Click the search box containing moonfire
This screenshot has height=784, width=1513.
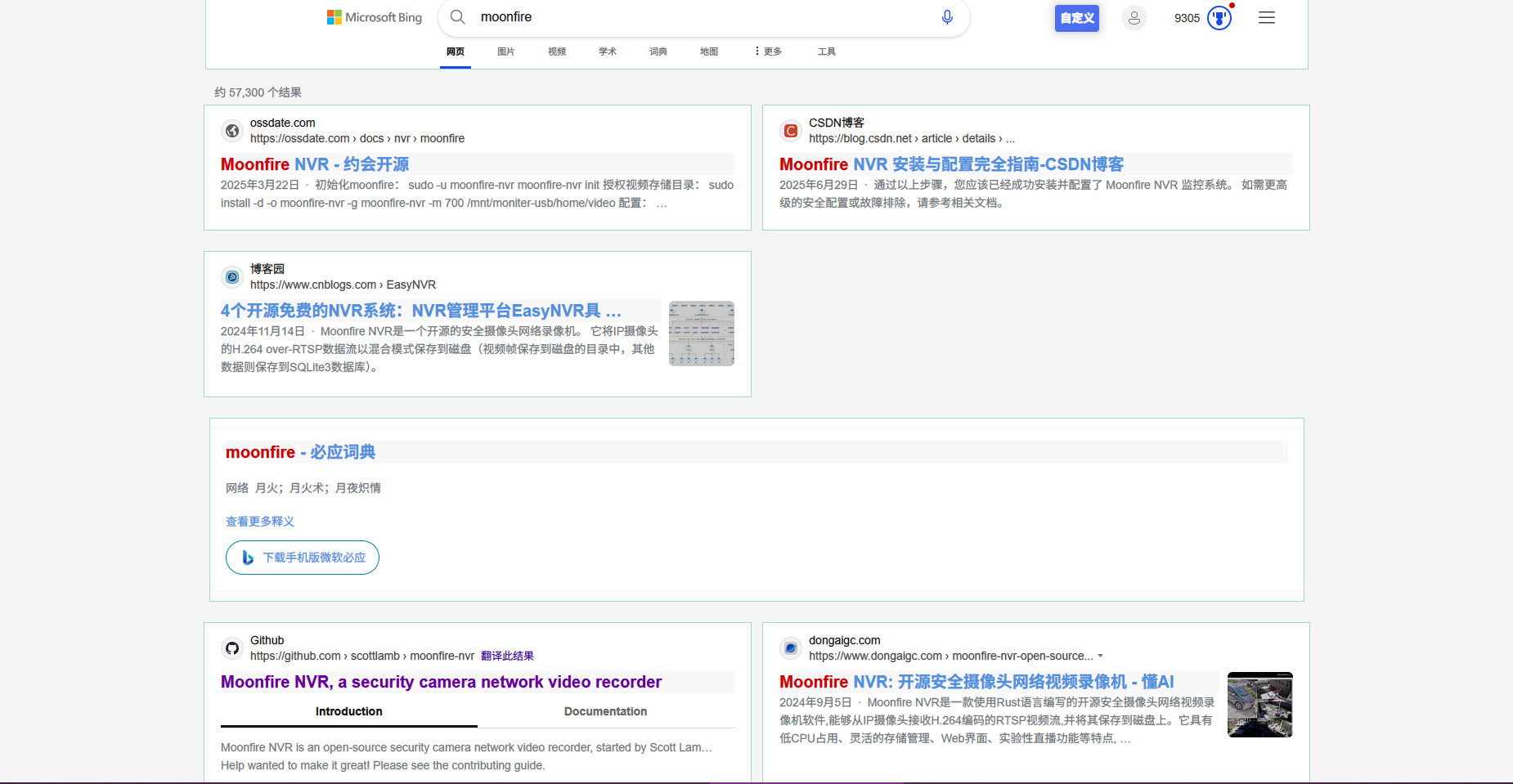click(703, 17)
